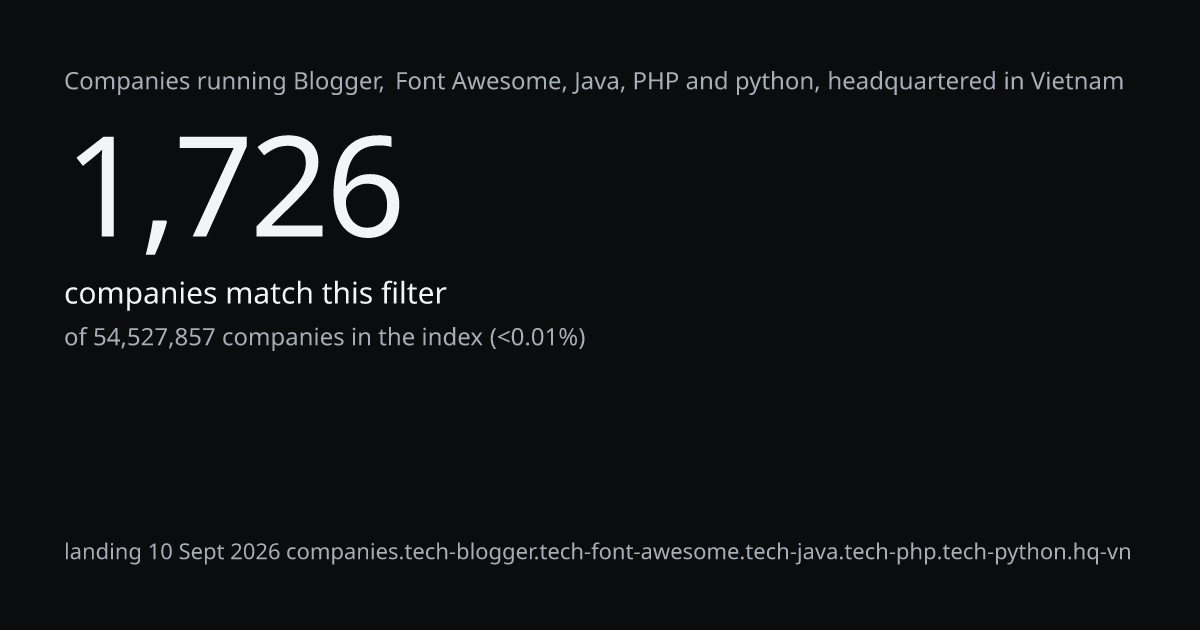Screen dimensions: 1200x630
Task: Click the word Blogger in the heading
Action: pyautogui.click(x=338, y=82)
